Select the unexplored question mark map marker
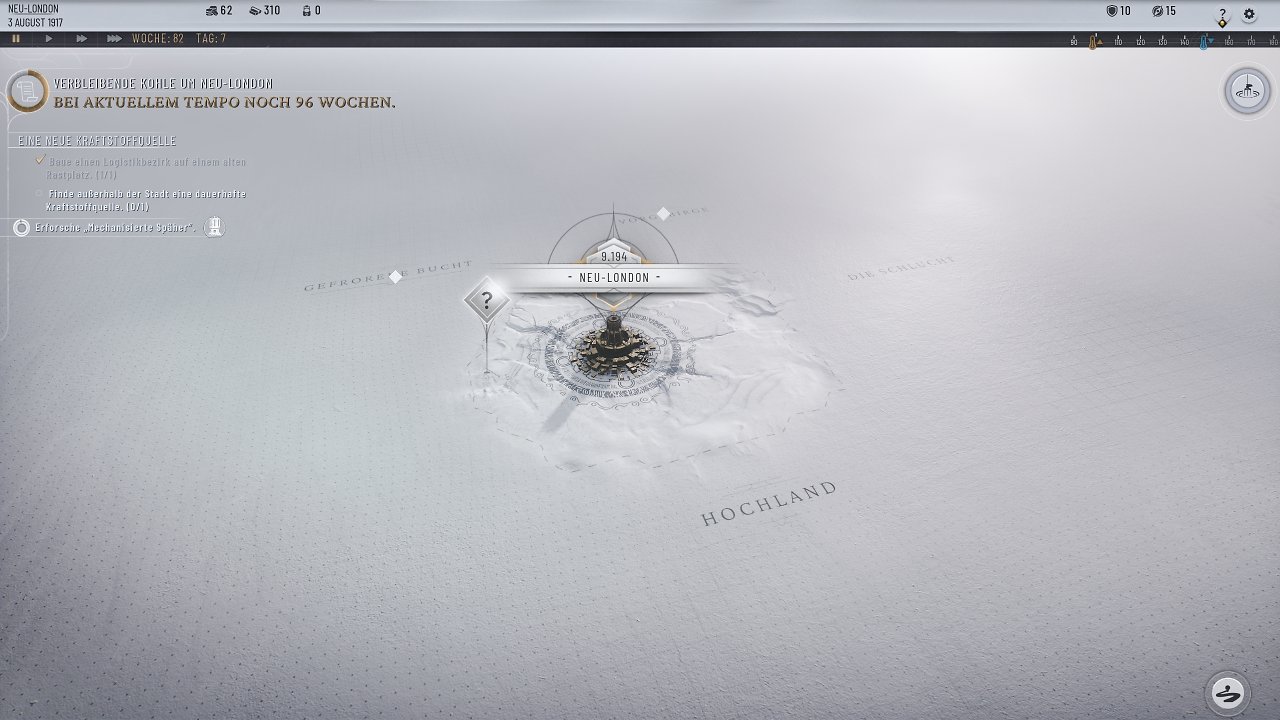The width and height of the screenshot is (1280, 720). click(487, 300)
